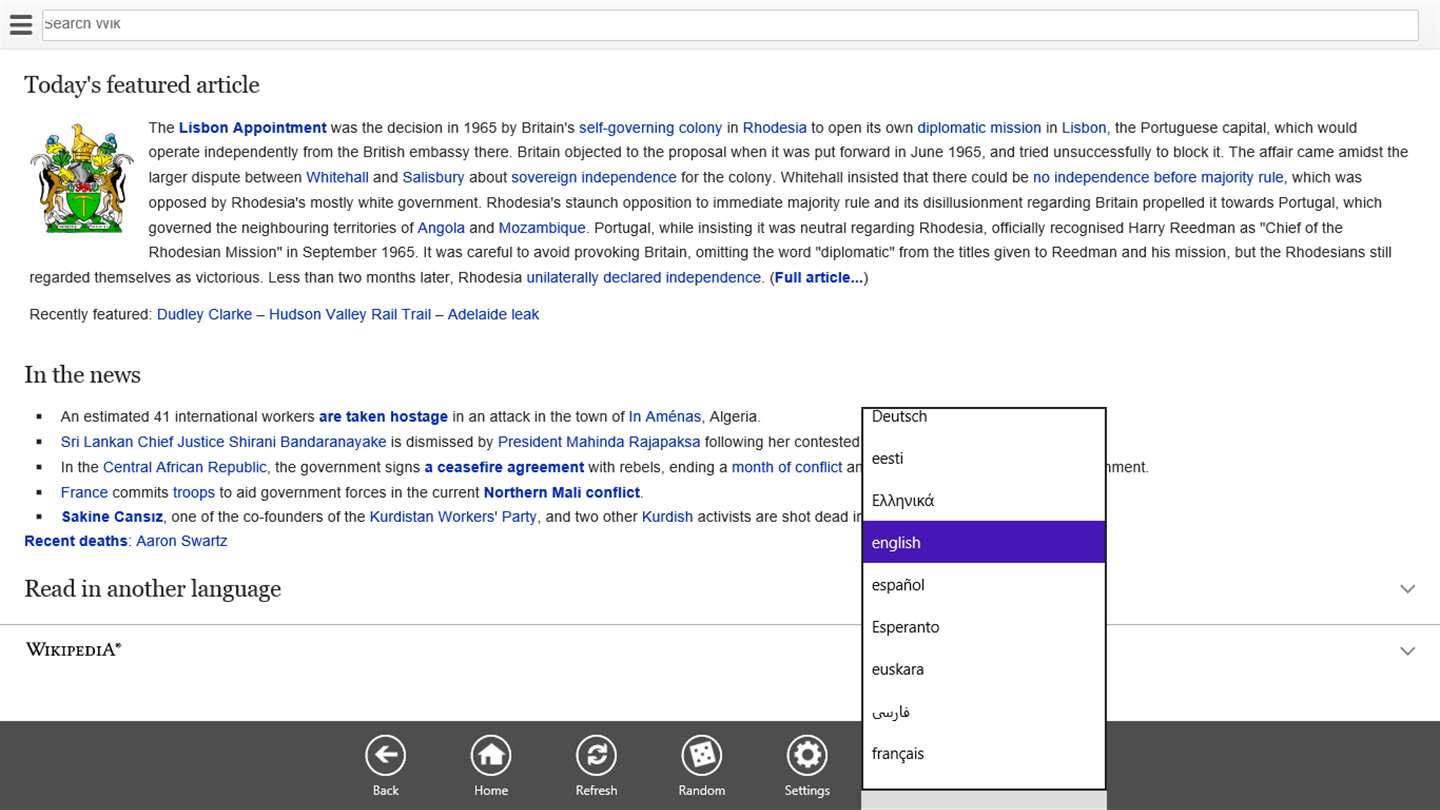
Task: Focus the Search Wikipedia field
Action: pos(730,25)
